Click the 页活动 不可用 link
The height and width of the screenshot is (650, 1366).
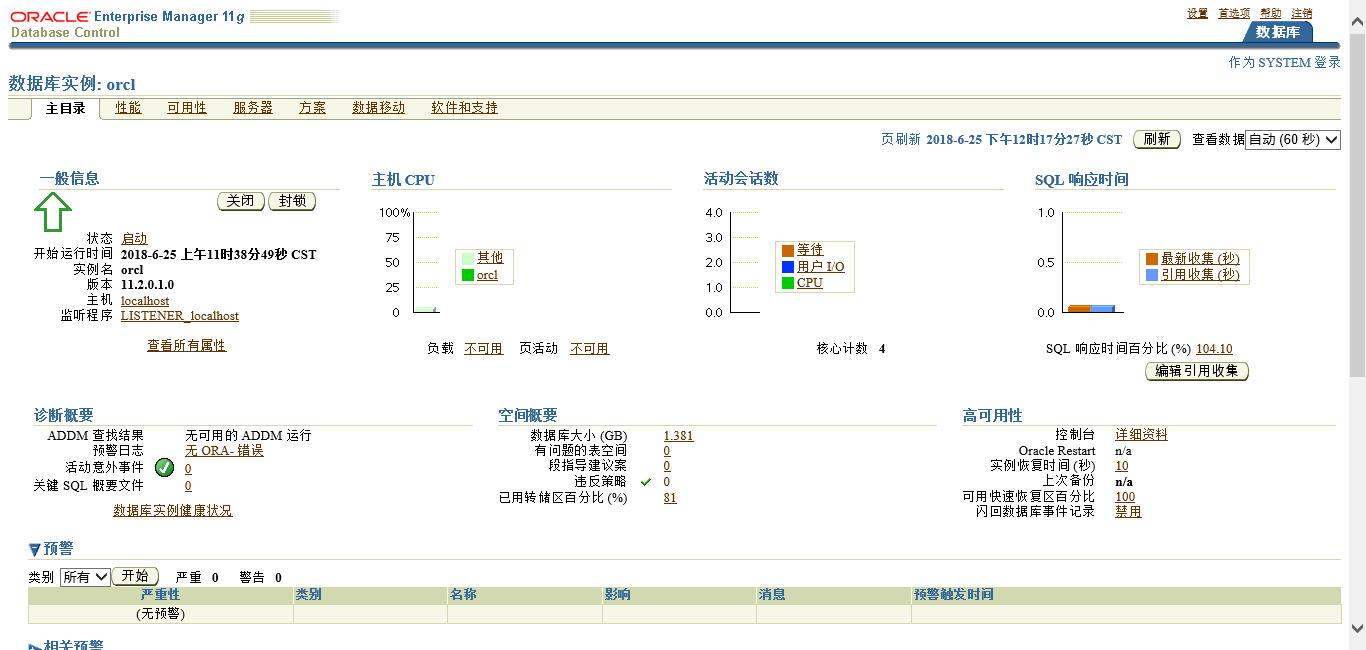590,349
